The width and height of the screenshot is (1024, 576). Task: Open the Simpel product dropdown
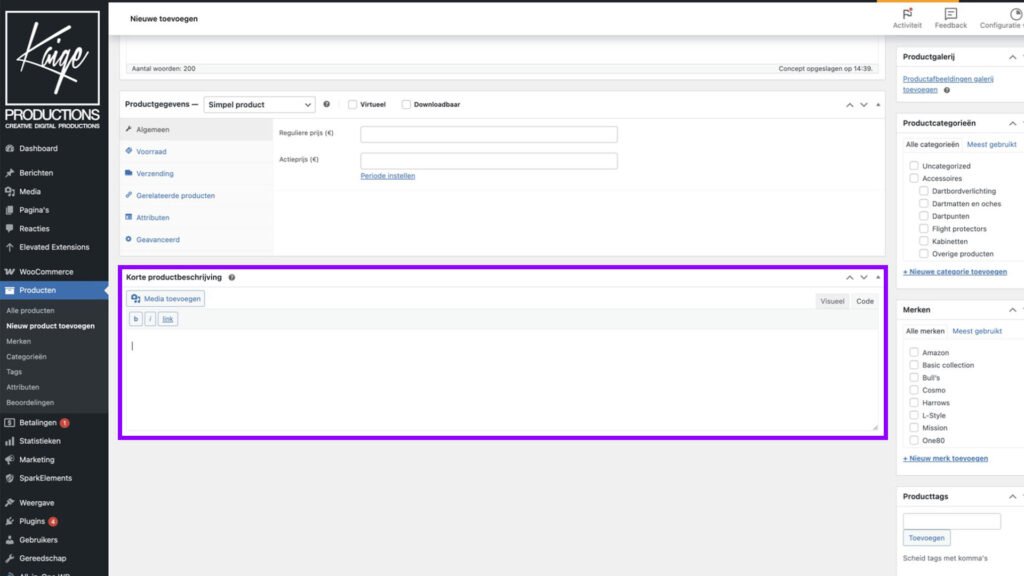[259, 103]
